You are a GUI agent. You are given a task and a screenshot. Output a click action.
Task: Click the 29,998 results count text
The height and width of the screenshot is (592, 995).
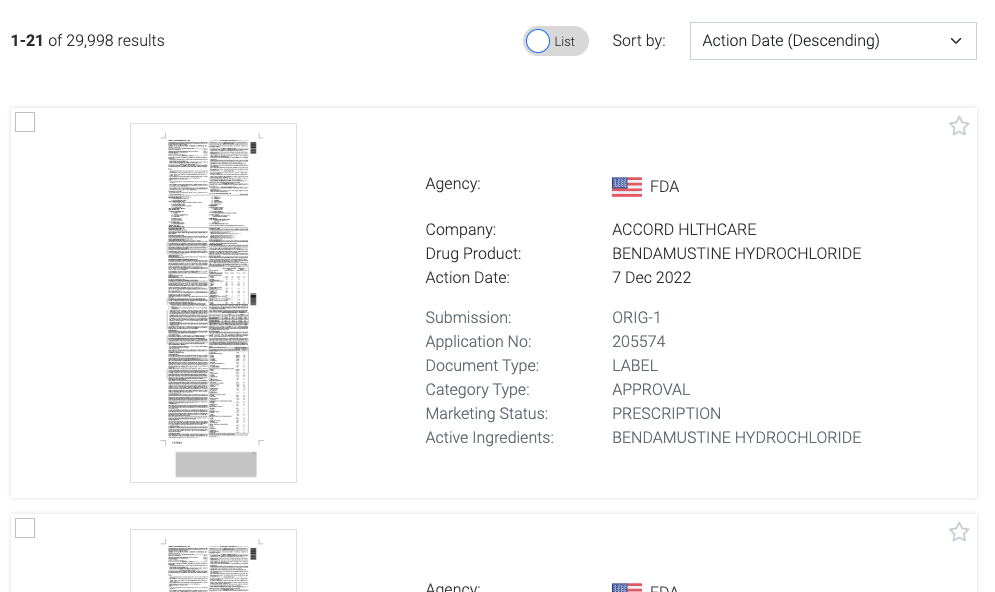click(x=88, y=41)
